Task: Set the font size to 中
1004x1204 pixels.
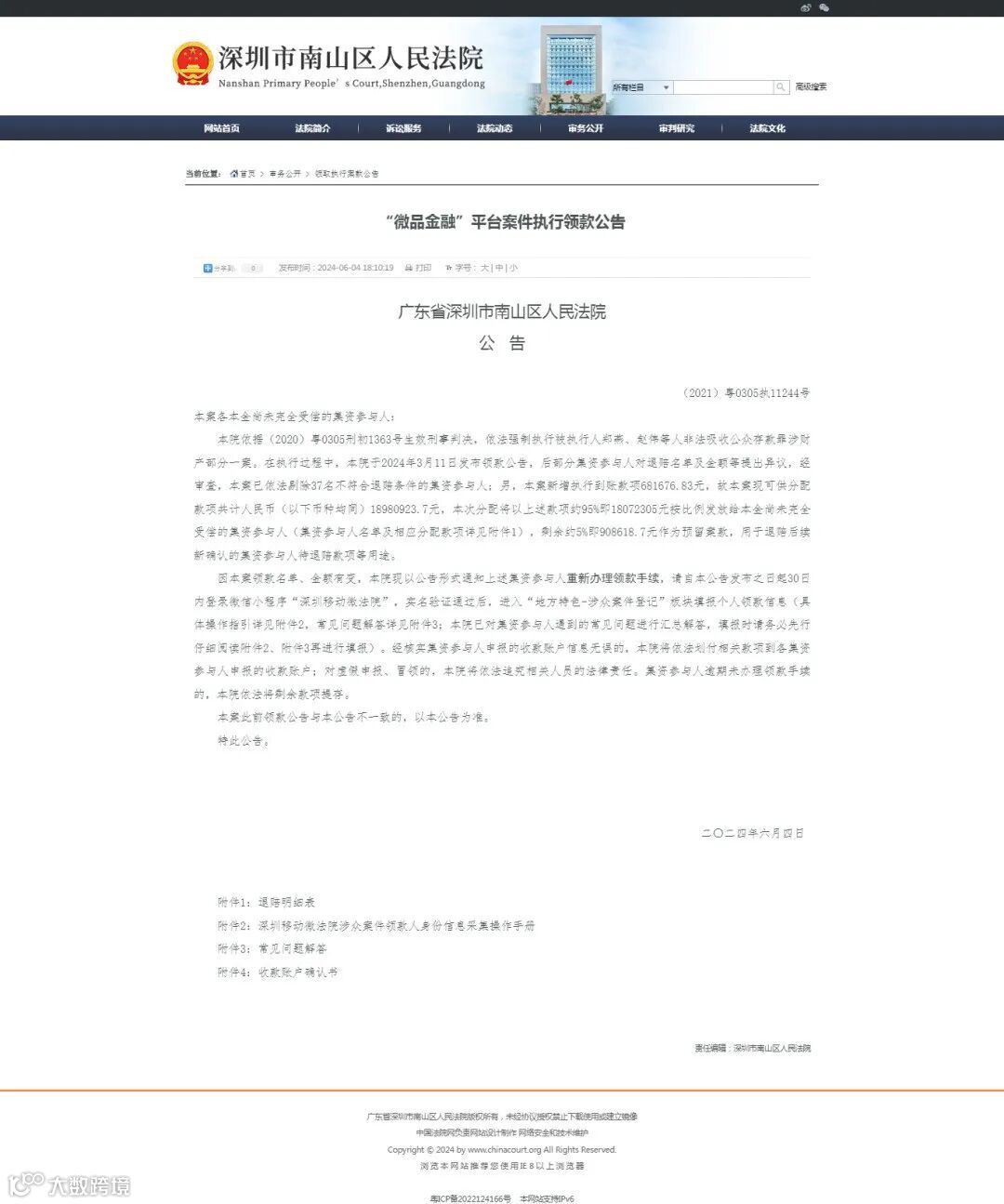Action: 499,268
